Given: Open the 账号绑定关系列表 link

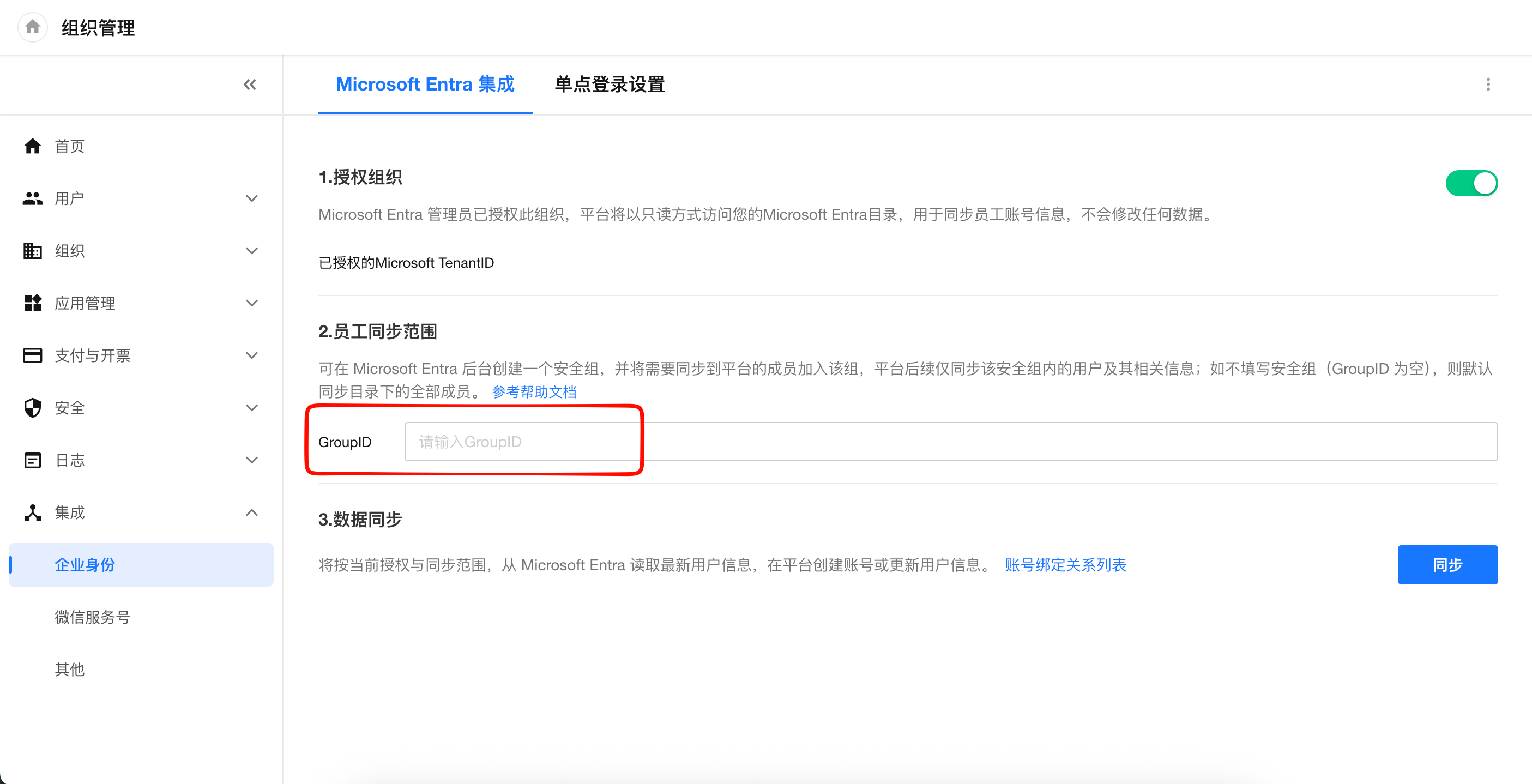Looking at the screenshot, I should tap(1065, 564).
